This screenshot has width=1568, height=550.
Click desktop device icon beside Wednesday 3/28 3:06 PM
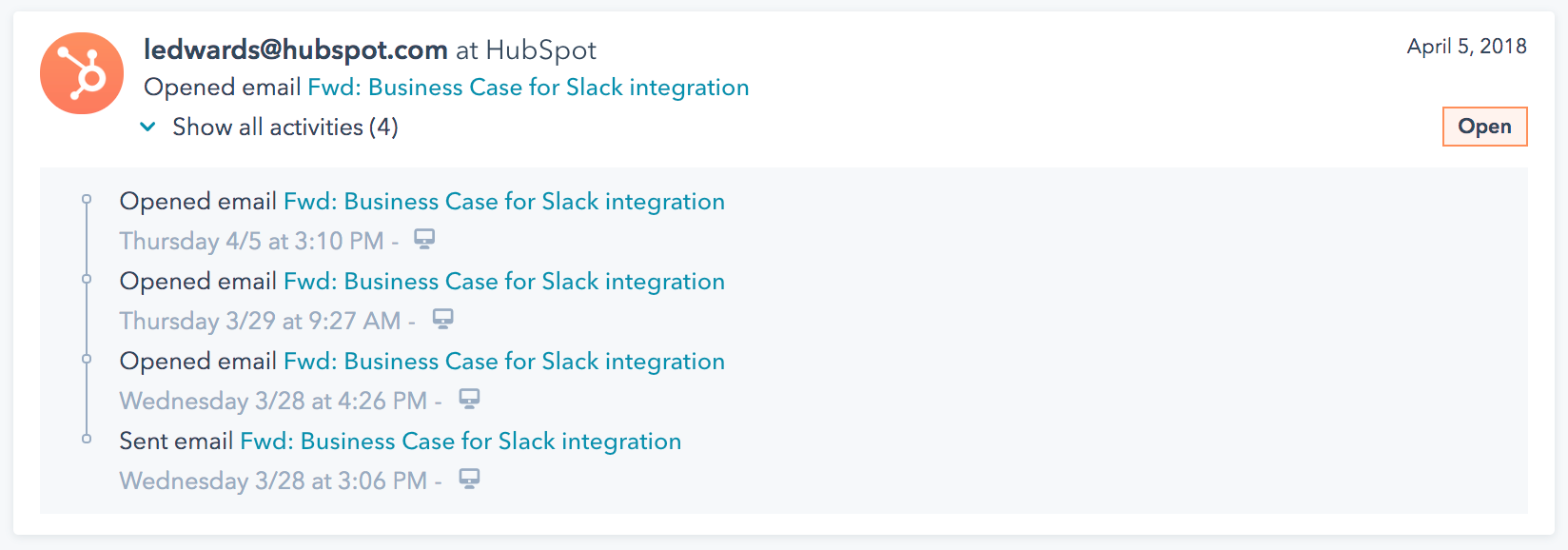coord(469,479)
